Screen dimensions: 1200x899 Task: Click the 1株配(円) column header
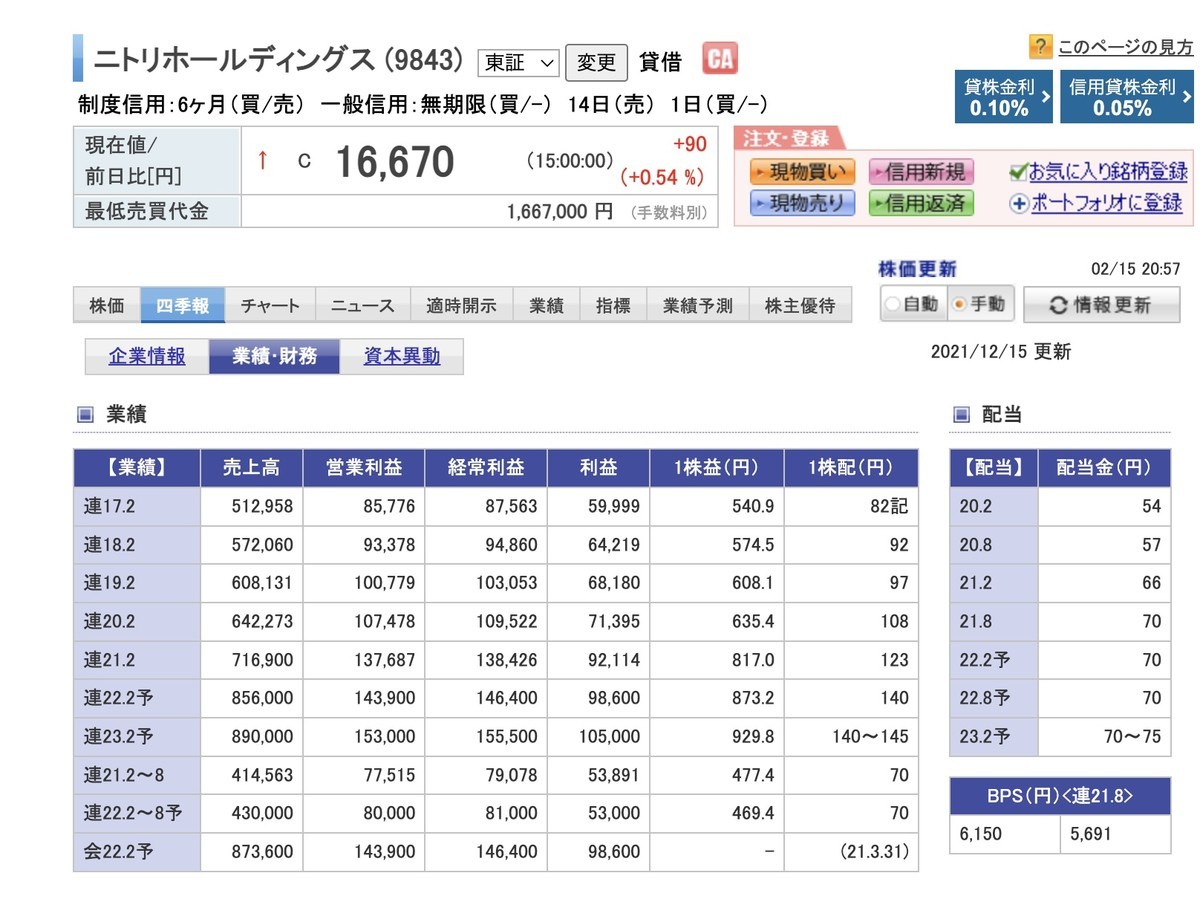click(851, 467)
